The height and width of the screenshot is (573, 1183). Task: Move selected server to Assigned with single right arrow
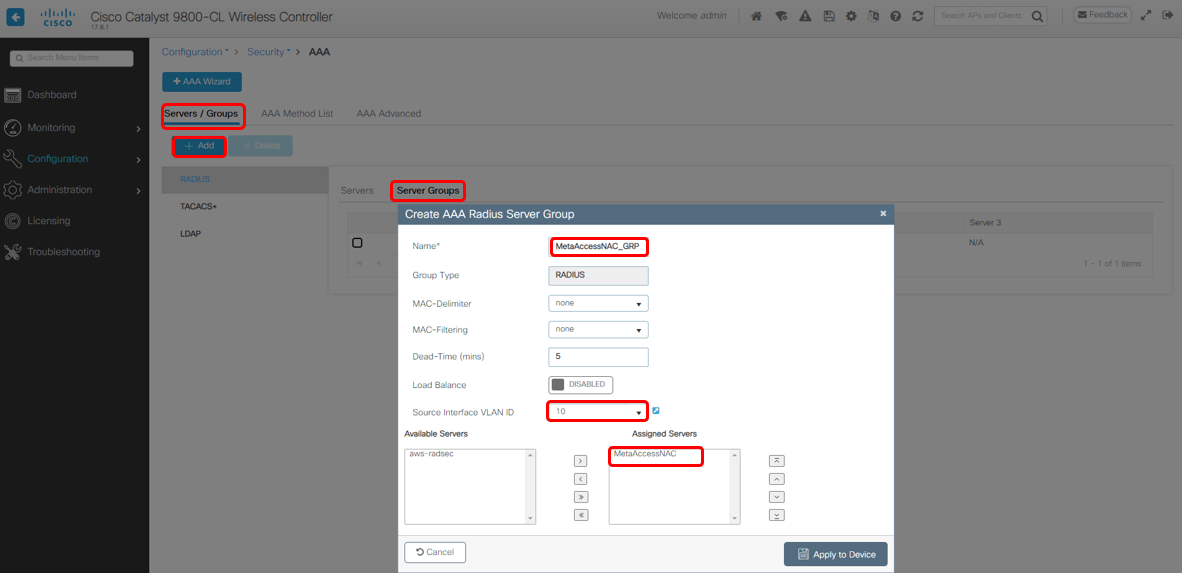coord(581,461)
